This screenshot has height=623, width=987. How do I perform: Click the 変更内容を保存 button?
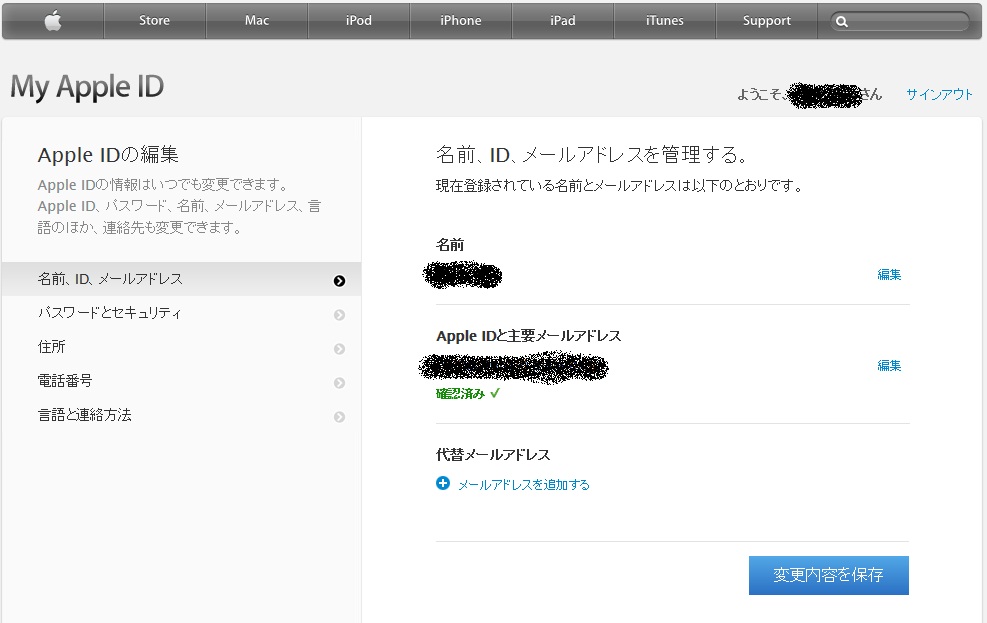click(828, 575)
